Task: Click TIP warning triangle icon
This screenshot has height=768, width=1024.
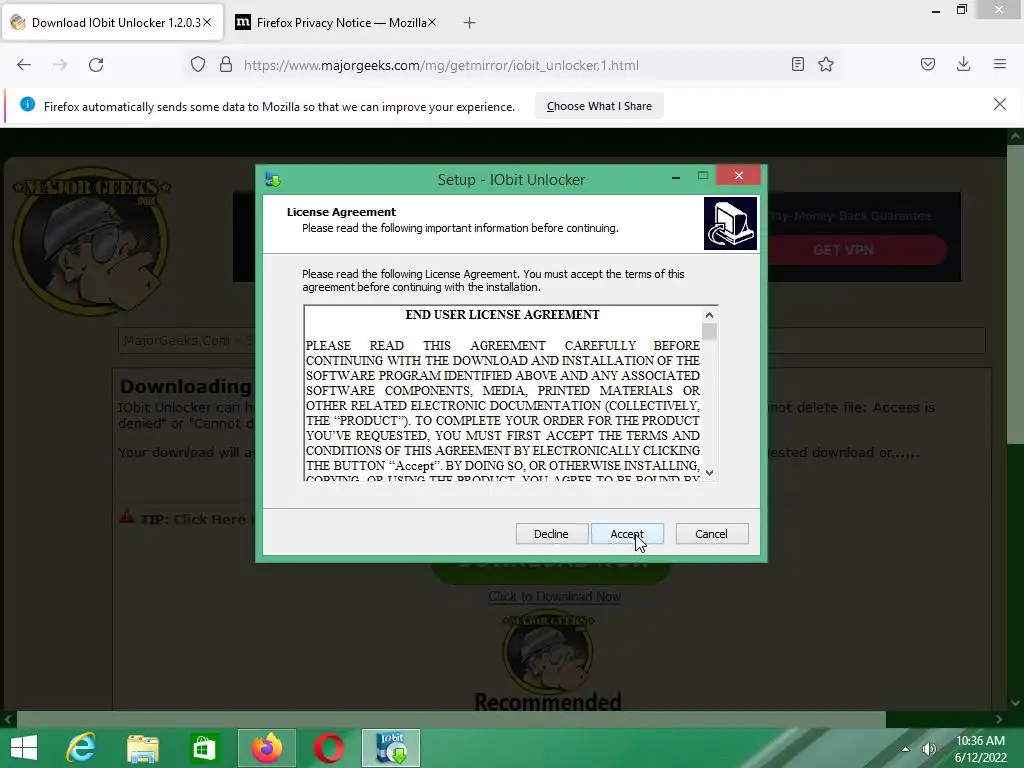Action: pyautogui.click(x=127, y=517)
